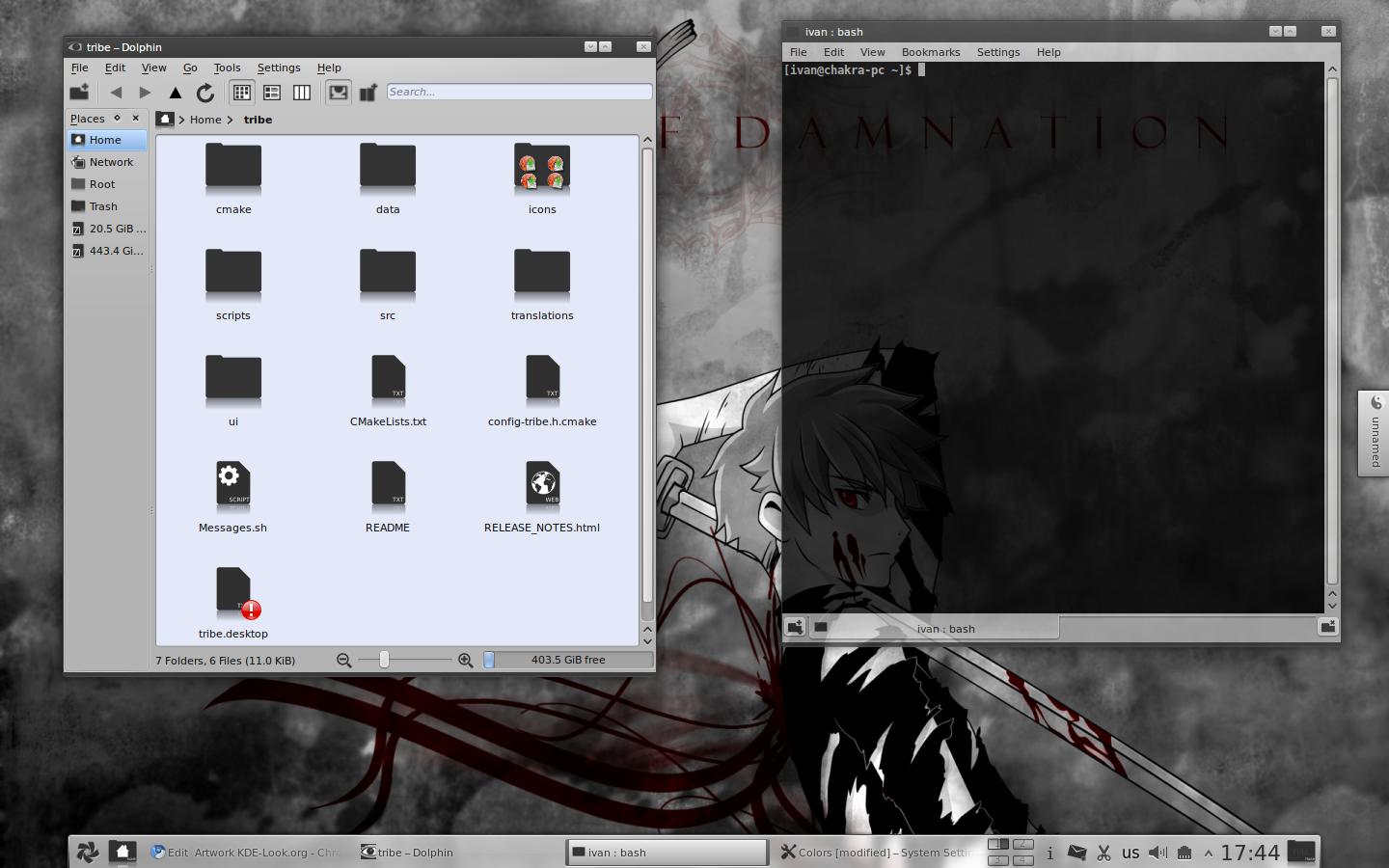Click the volume icon in system tray
1389x868 pixels.
pyautogui.click(x=1157, y=853)
